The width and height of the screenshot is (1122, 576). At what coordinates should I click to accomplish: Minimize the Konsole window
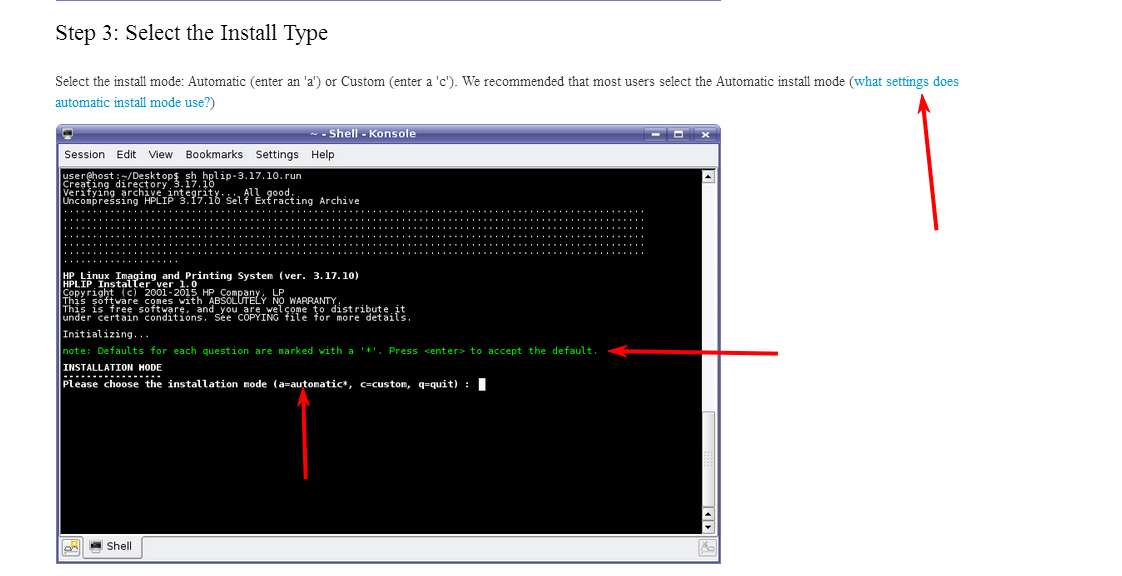pos(655,134)
